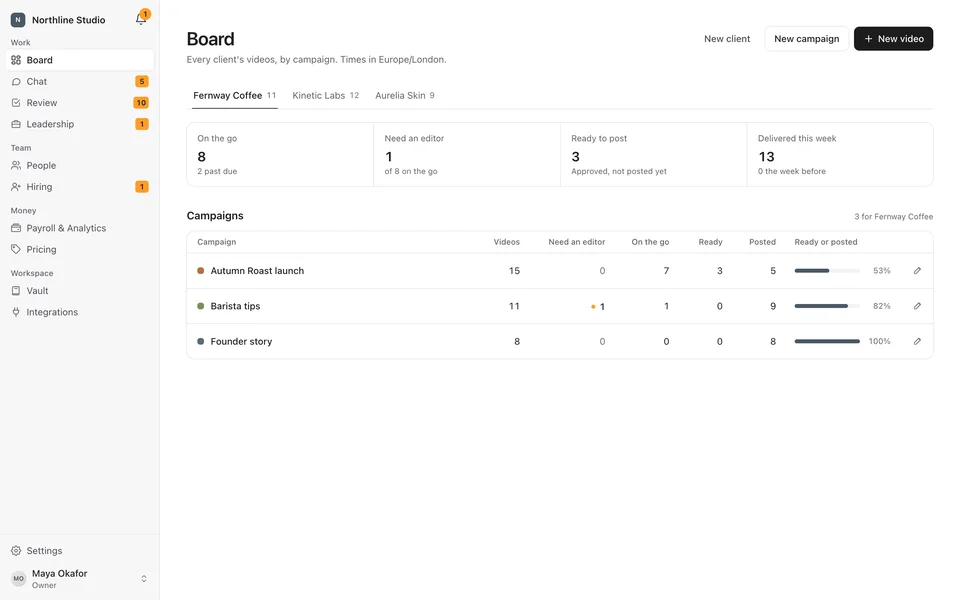Open the Integrations page
This screenshot has width=960, height=600.
point(80,312)
